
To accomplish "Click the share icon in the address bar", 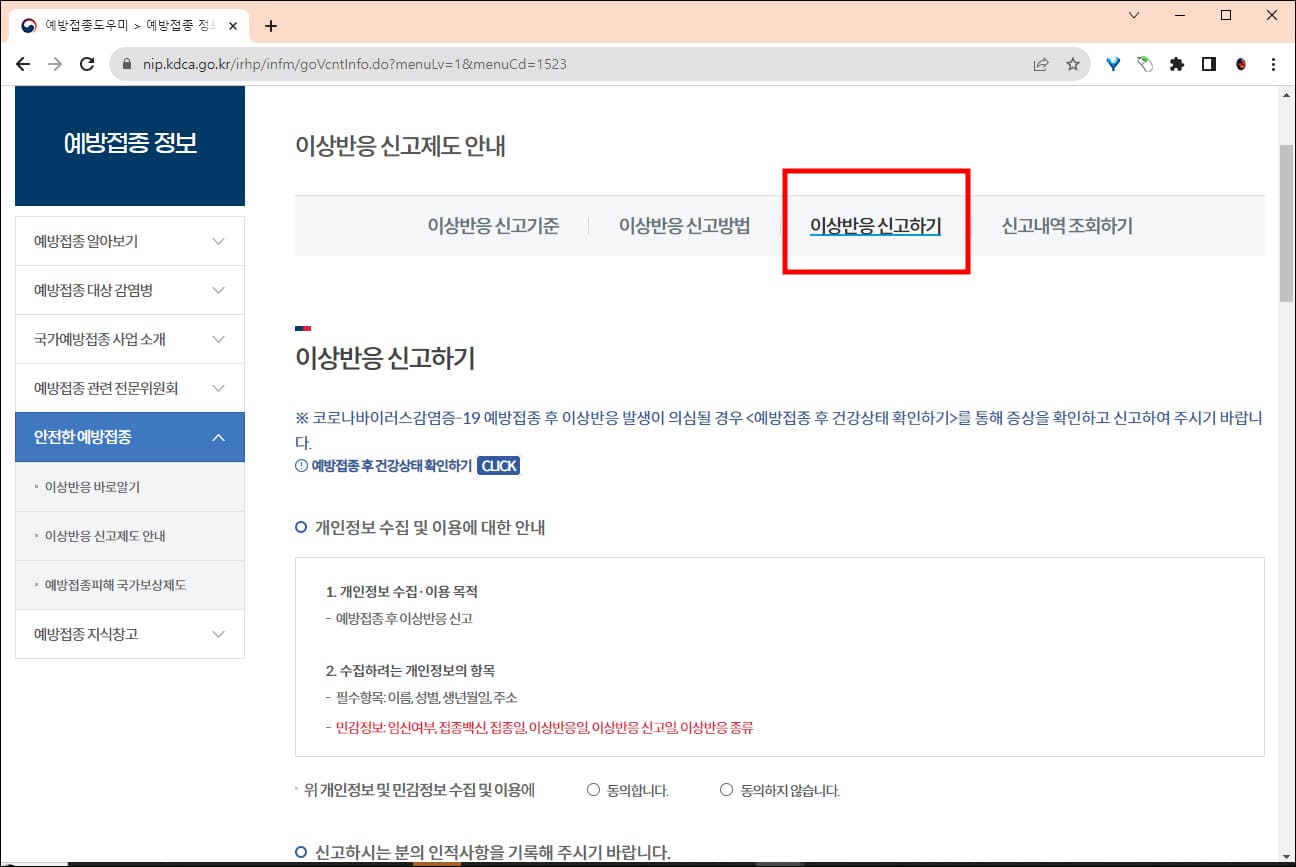I will [x=1040, y=63].
